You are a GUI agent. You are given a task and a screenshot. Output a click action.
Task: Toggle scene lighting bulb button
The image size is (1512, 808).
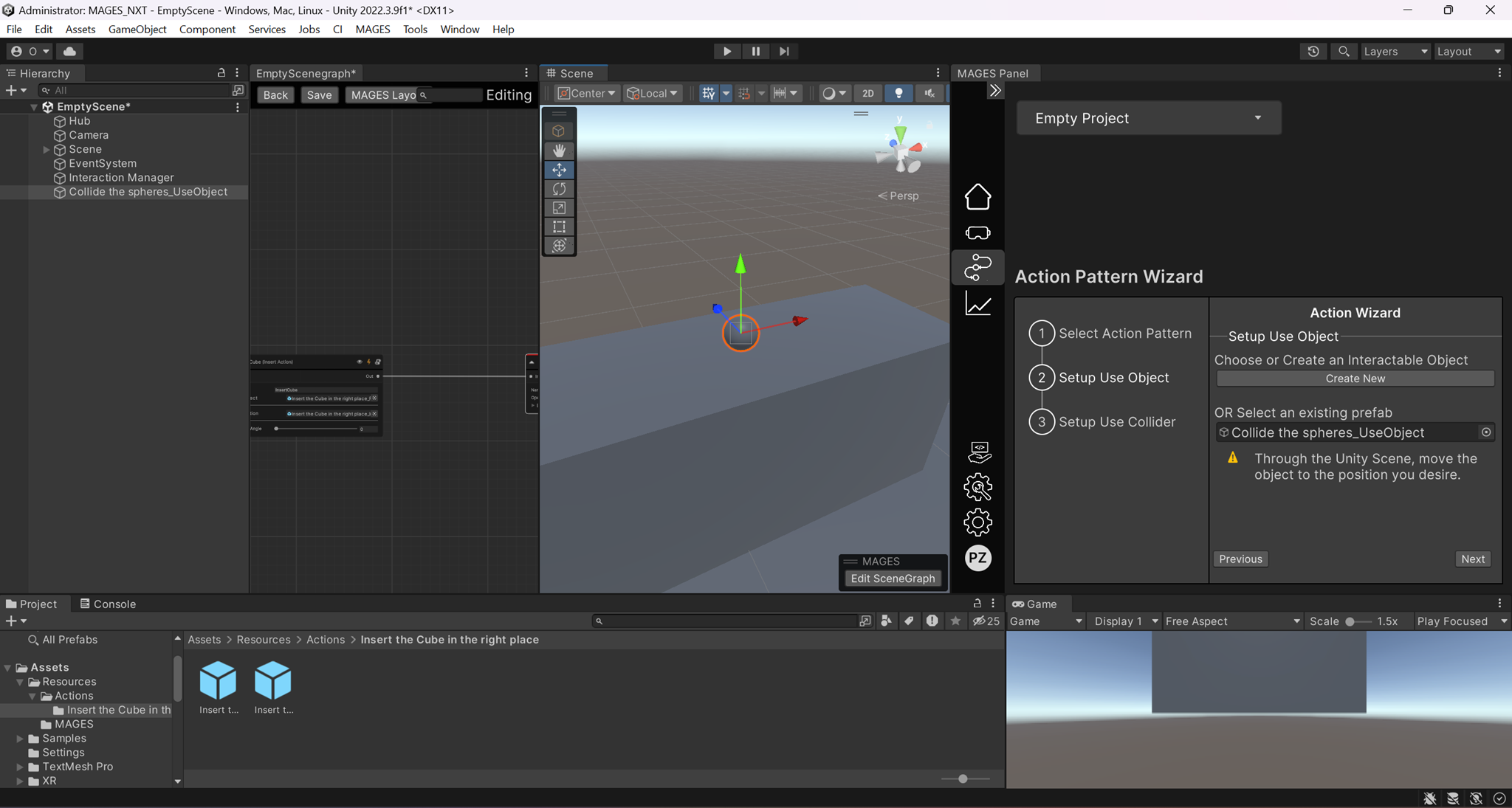[898, 93]
